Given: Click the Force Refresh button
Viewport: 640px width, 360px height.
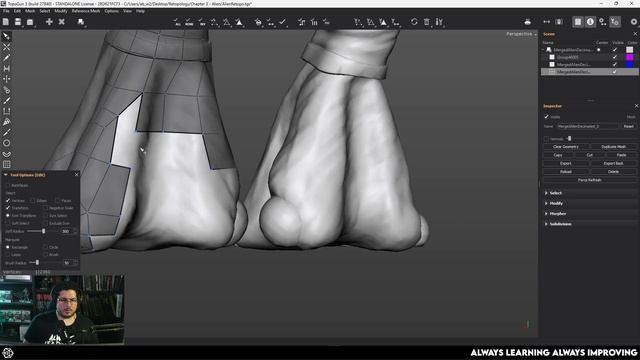Looking at the screenshot, I should tap(590, 180).
